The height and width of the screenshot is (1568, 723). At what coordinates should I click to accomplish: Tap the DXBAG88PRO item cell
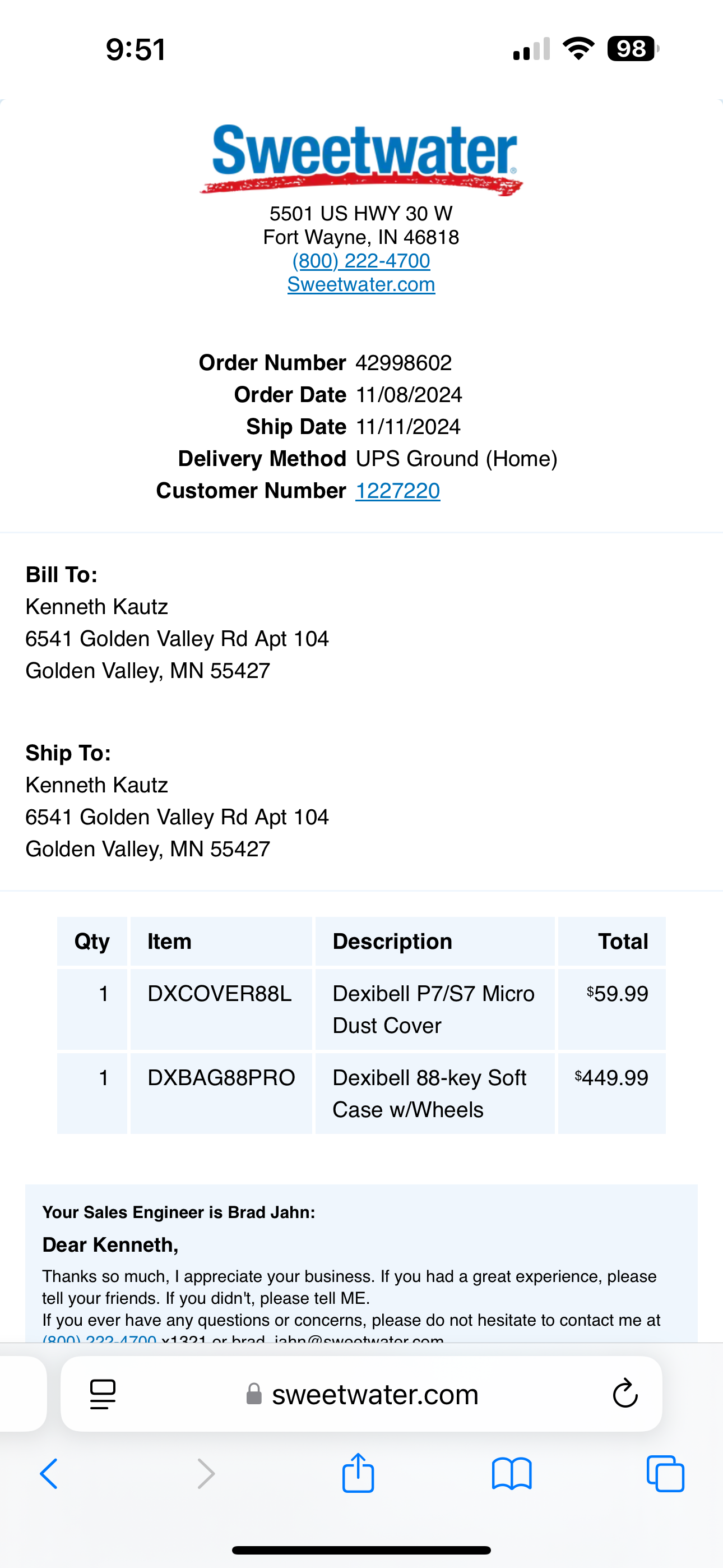(221, 1078)
